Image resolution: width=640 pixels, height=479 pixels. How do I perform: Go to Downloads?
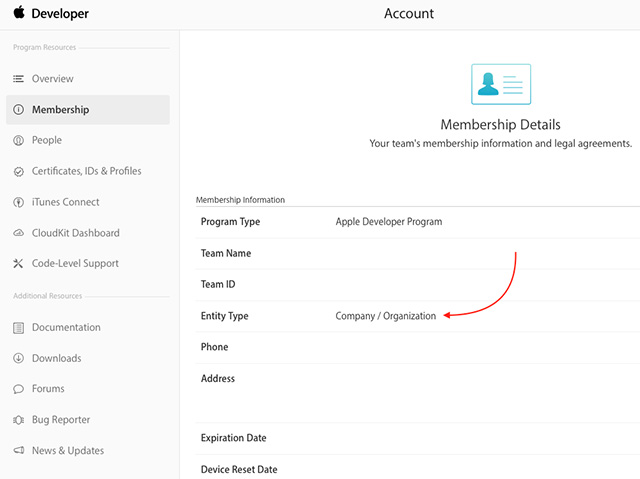click(57, 358)
